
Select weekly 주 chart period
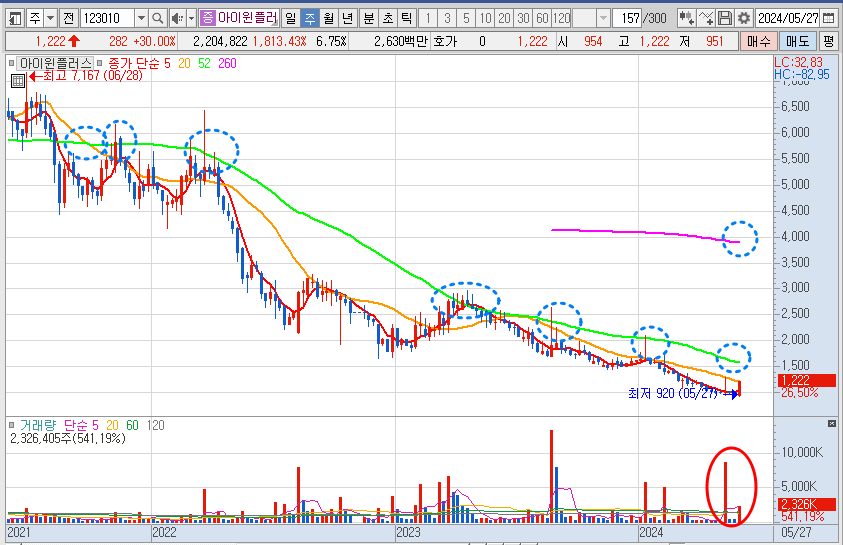pos(310,19)
